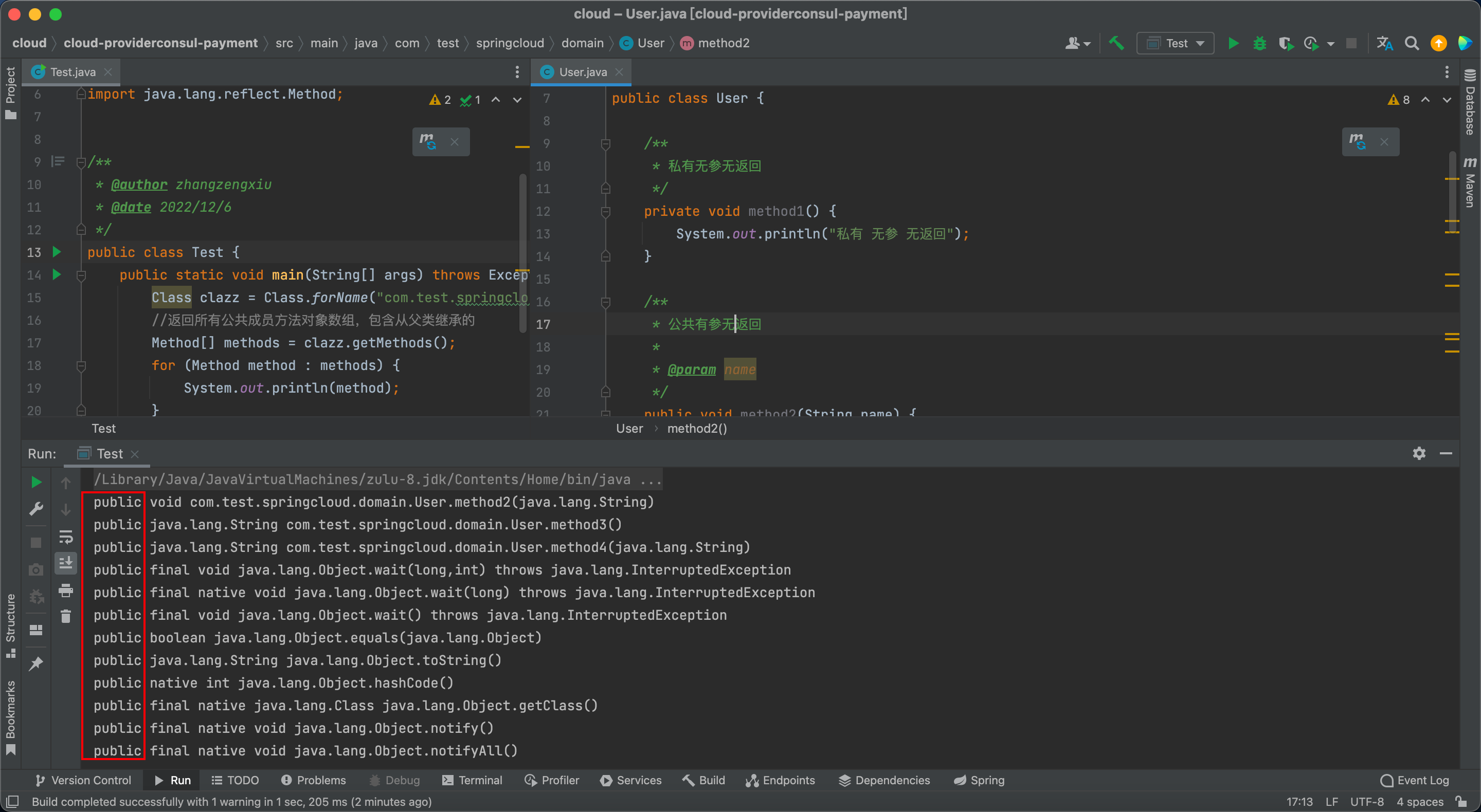Toggle the Project tool window
The image size is (1481, 812).
10,93
